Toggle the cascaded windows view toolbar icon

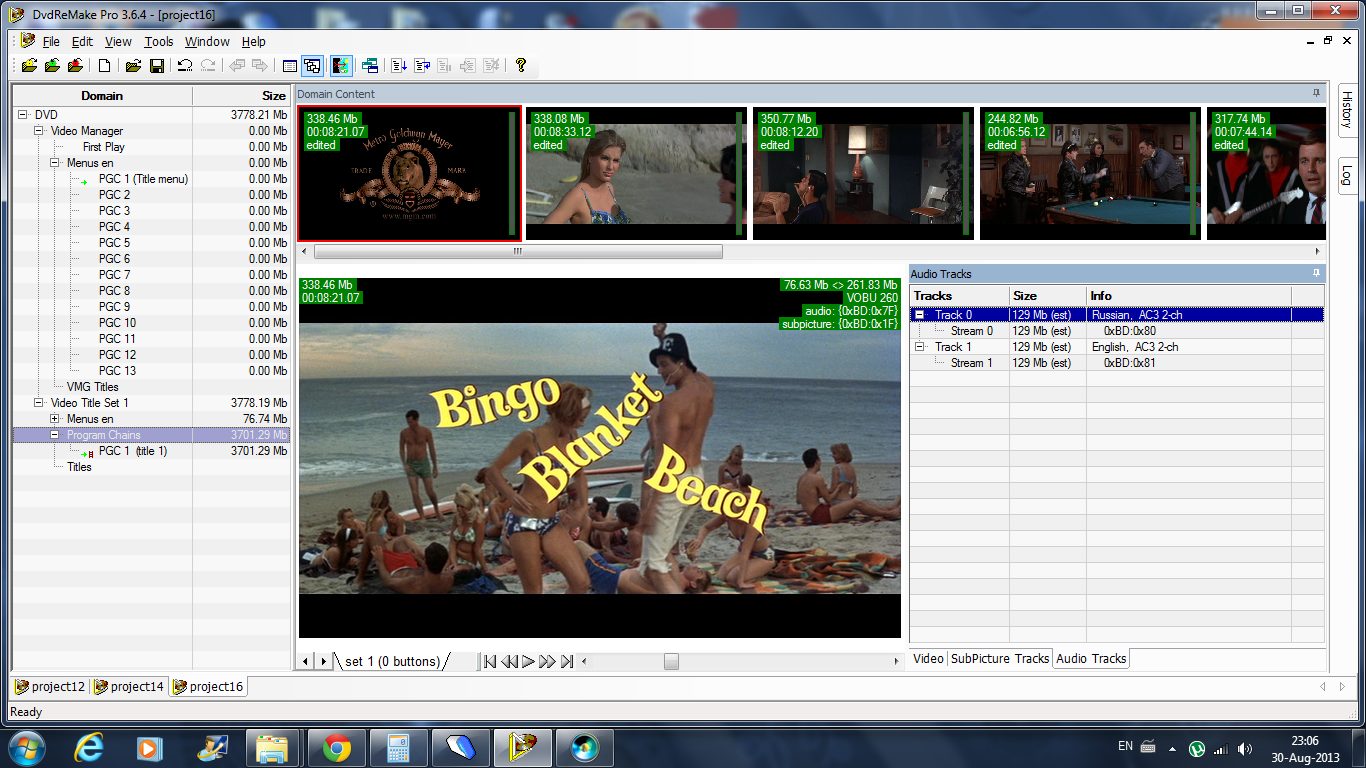(x=312, y=66)
